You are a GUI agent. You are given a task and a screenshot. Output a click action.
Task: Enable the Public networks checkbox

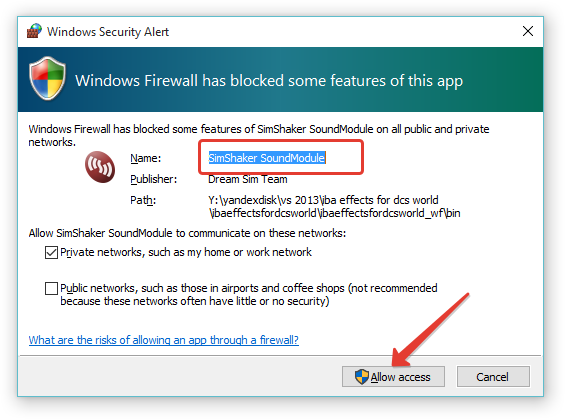(x=51, y=289)
